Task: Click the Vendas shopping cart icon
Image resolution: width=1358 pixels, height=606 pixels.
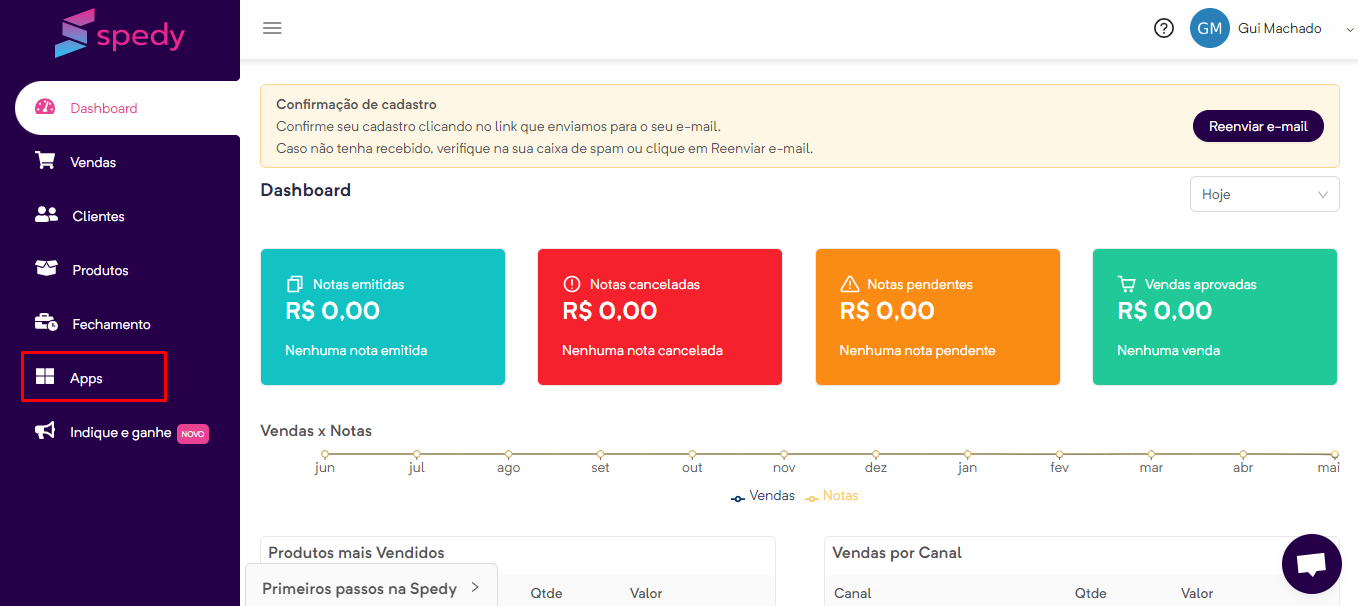Action: point(45,161)
